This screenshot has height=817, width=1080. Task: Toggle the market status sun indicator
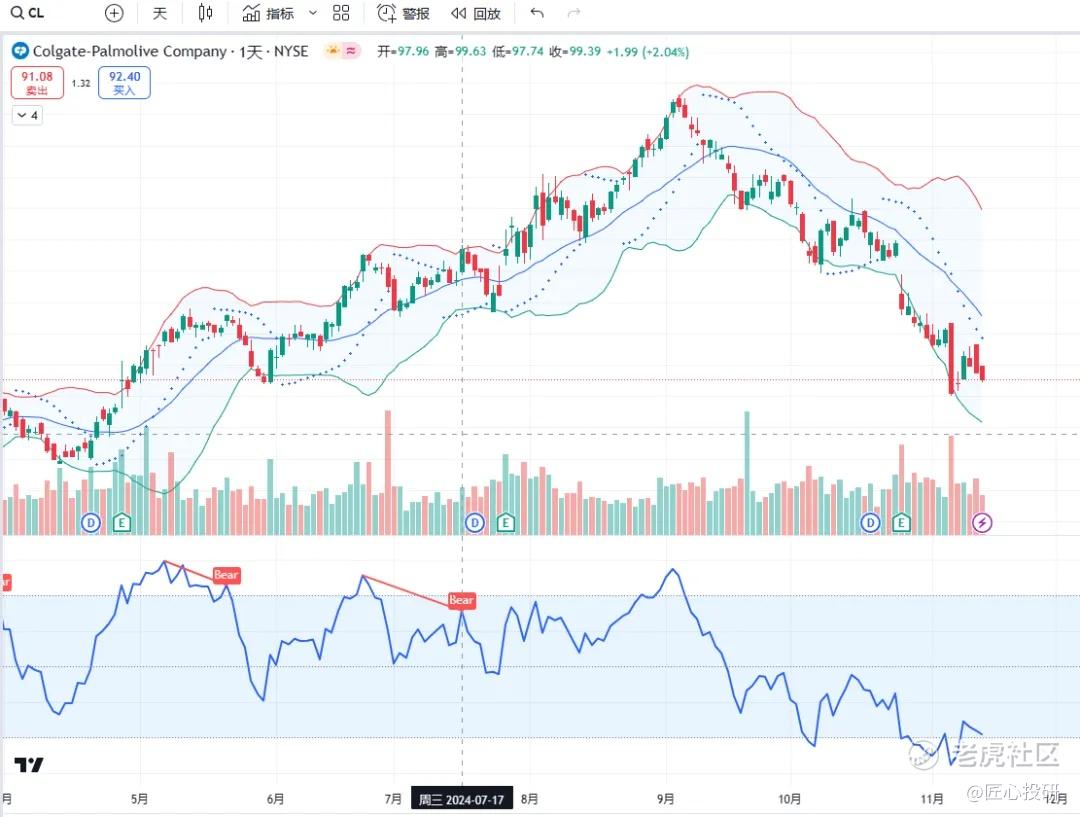[x=332, y=51]
